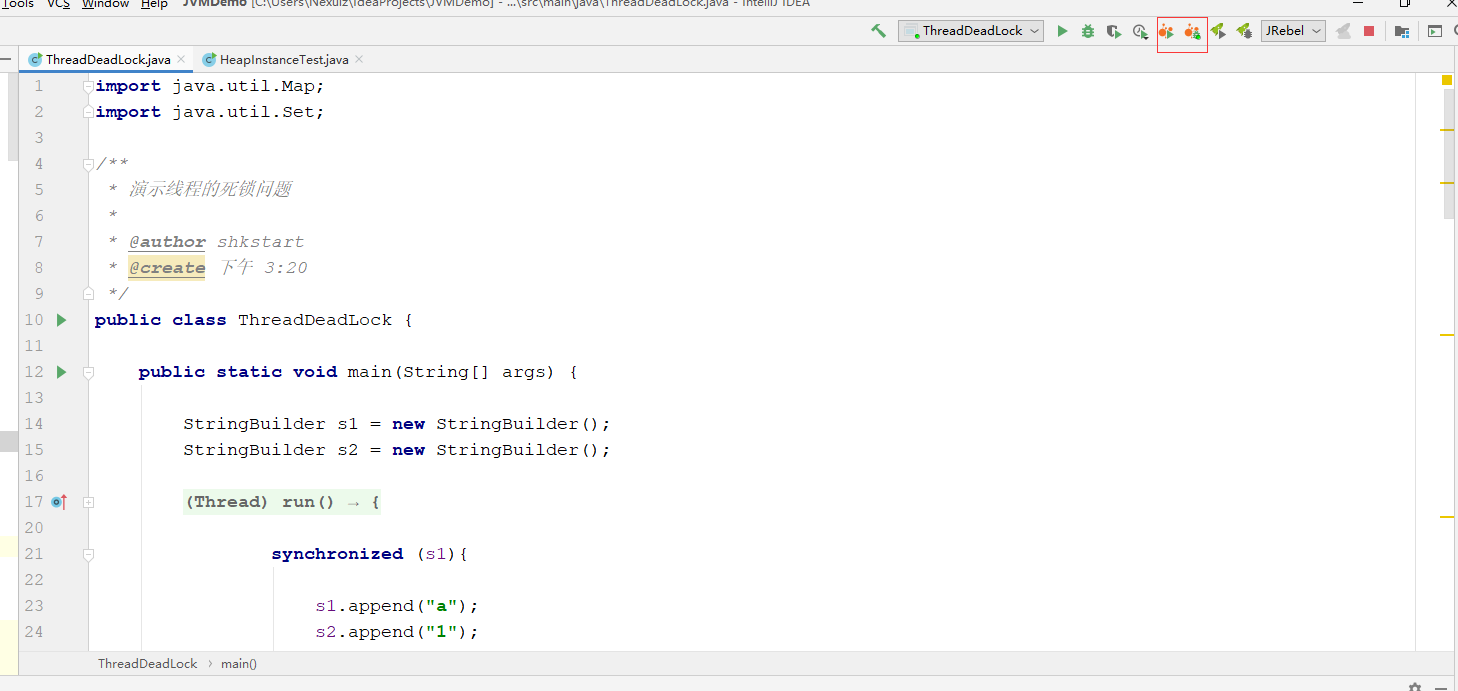Screen dimensions: 1458x691
Task: Launch VisualVM run icon in toolbar
Action: [x=1166, y=31]
